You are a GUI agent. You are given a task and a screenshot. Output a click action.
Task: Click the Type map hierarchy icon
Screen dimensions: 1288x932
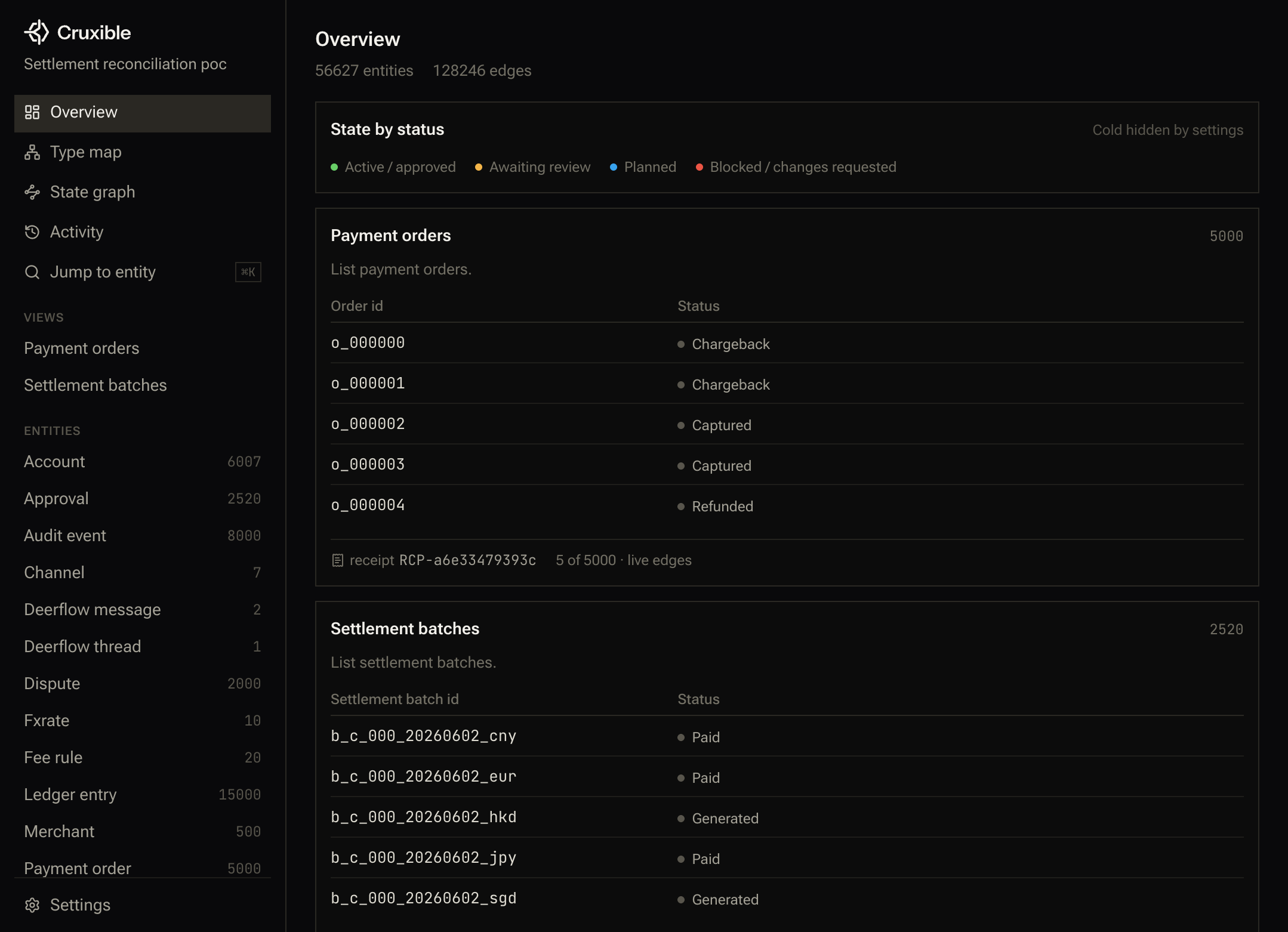click(32, 152)
